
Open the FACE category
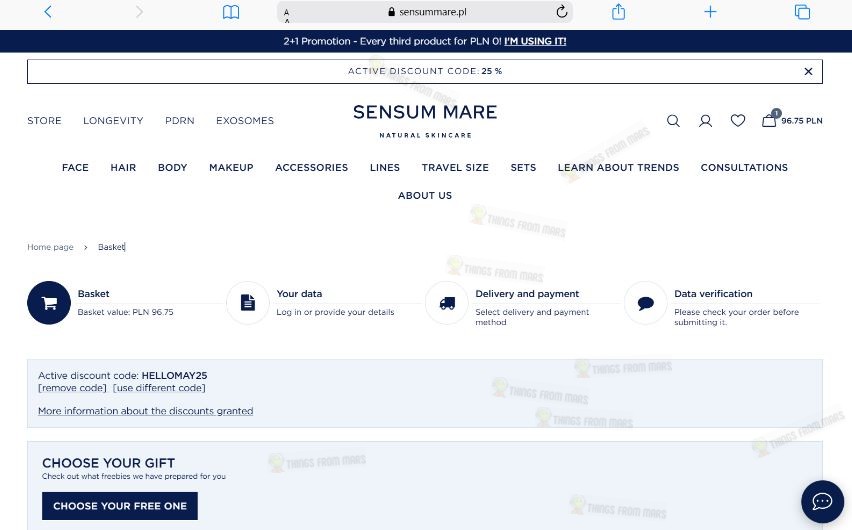pos(75,167)
